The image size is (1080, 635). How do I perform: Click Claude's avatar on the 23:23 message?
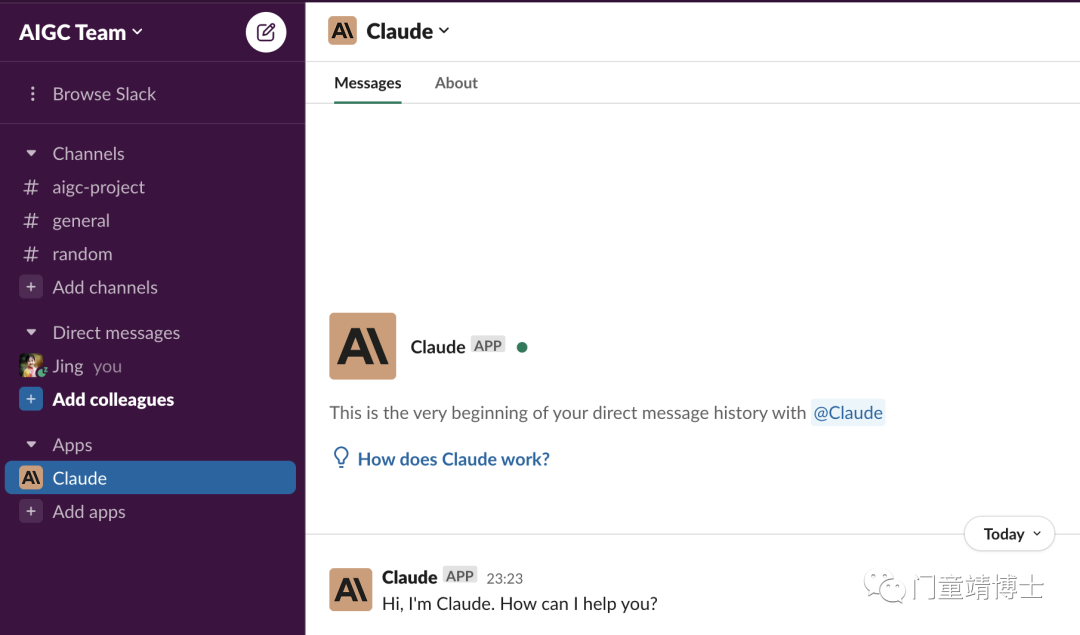tap(351, 590)
